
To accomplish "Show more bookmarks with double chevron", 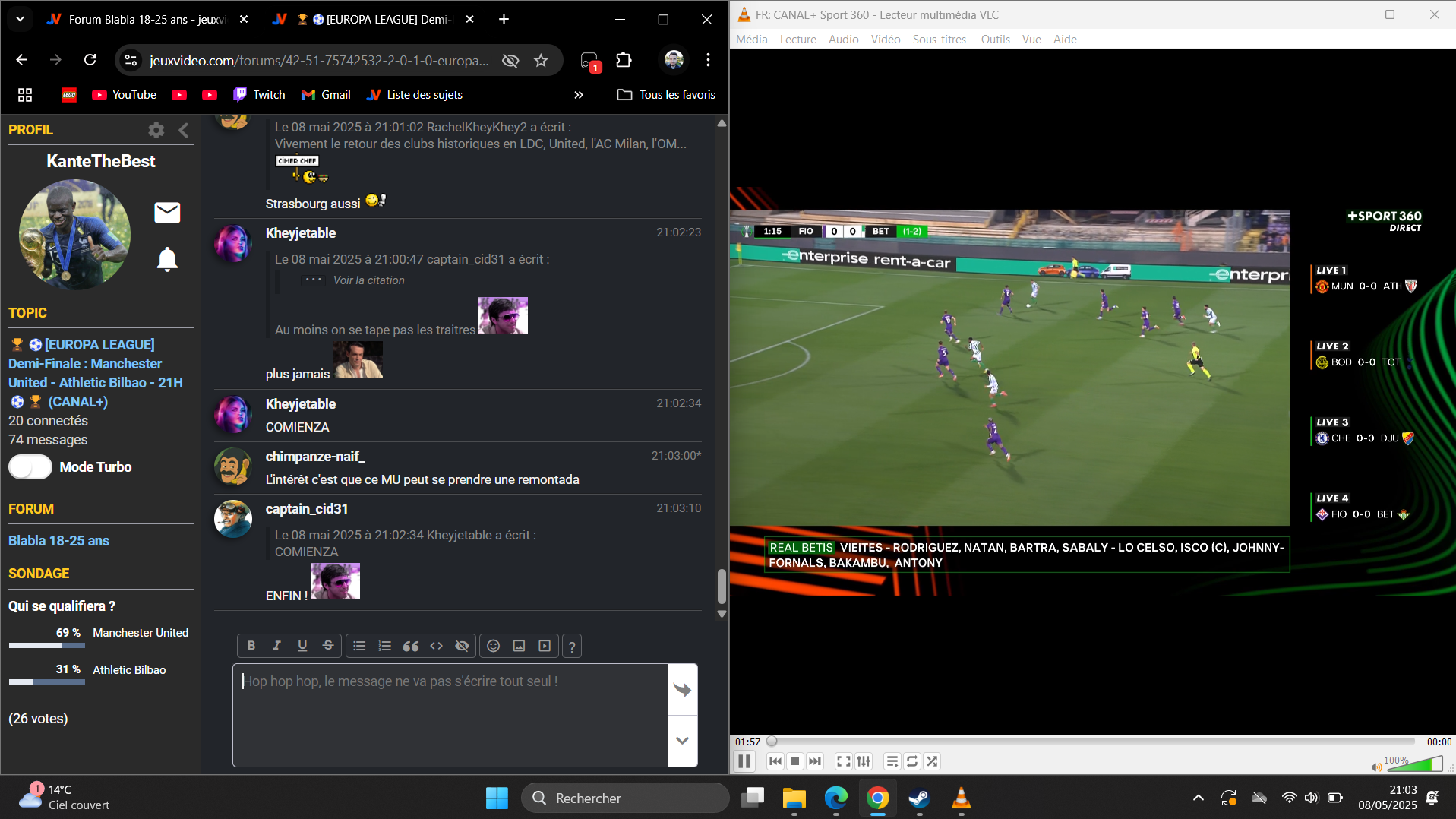I will pyautogui.click(x=579, y=95).
